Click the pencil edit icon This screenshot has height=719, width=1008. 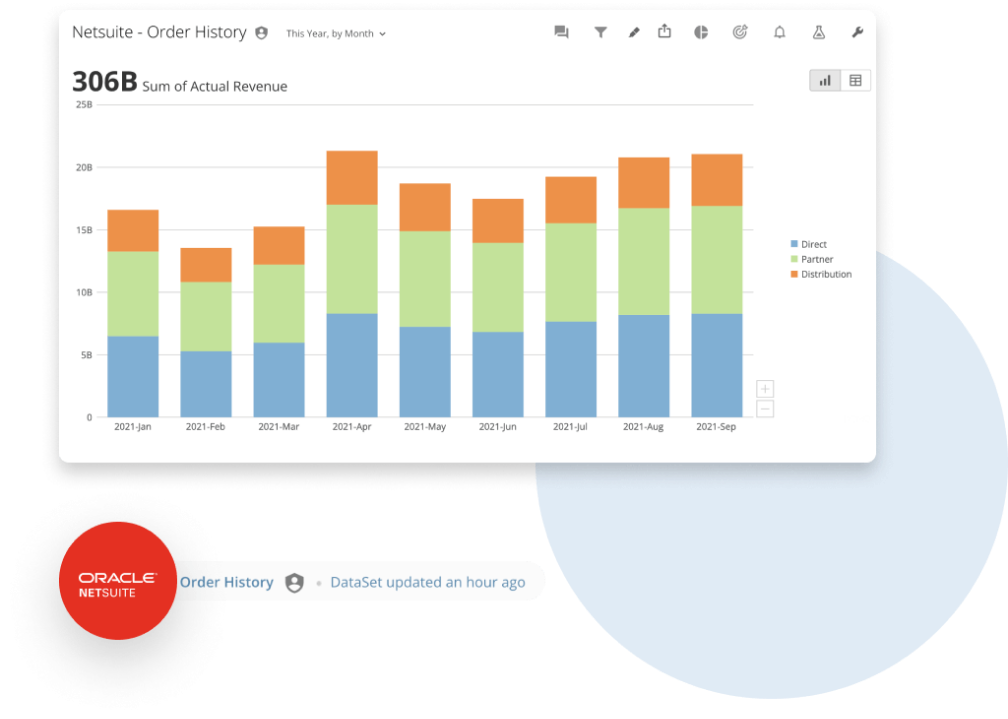(634, 32)
